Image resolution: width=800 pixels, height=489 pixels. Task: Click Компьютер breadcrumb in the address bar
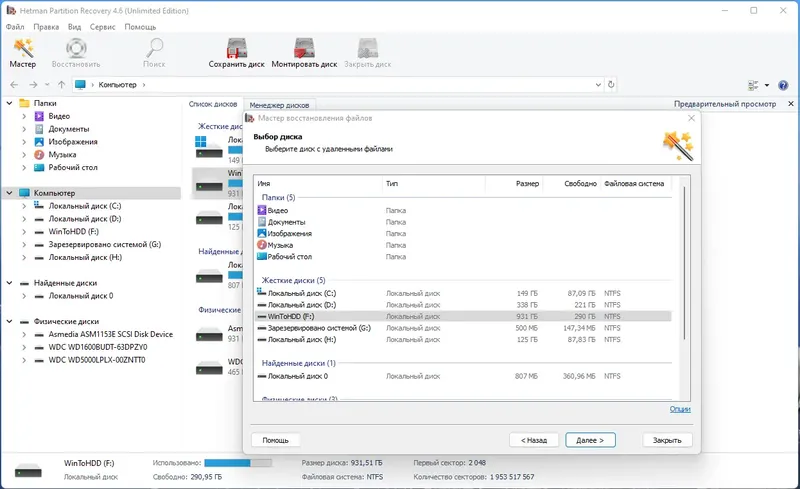pyautogui.click(x=117, y=85)
